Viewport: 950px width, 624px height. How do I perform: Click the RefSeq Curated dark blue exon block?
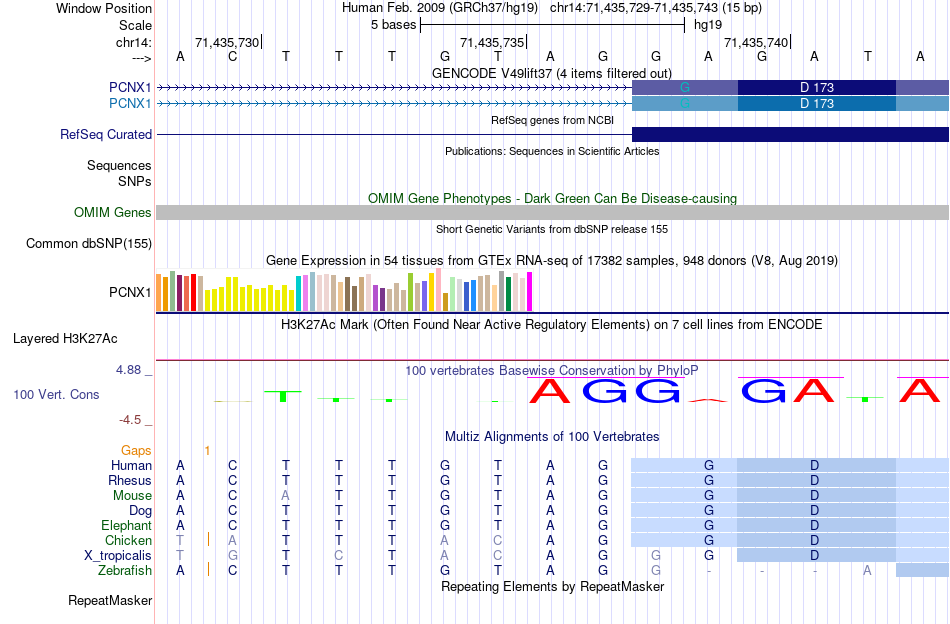click(790, 134)
